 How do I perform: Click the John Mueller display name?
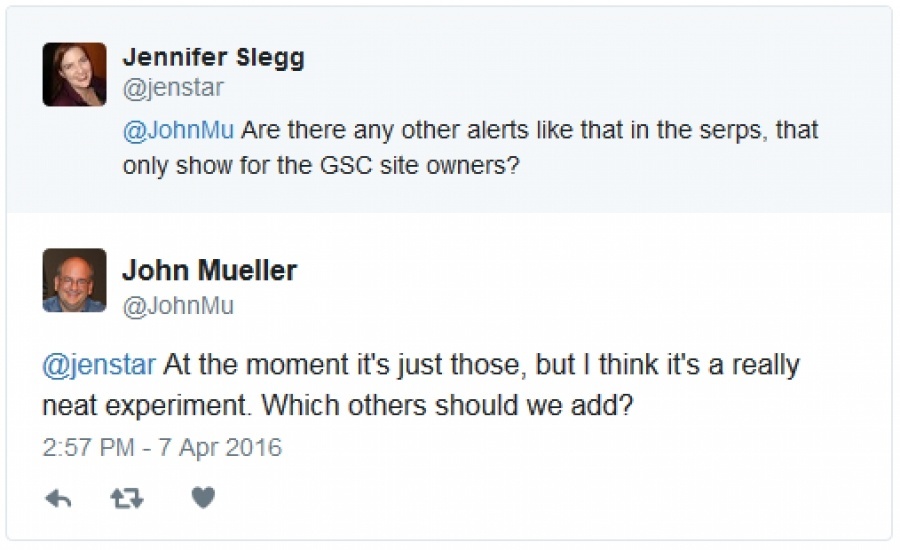click(x=209, y=271)
